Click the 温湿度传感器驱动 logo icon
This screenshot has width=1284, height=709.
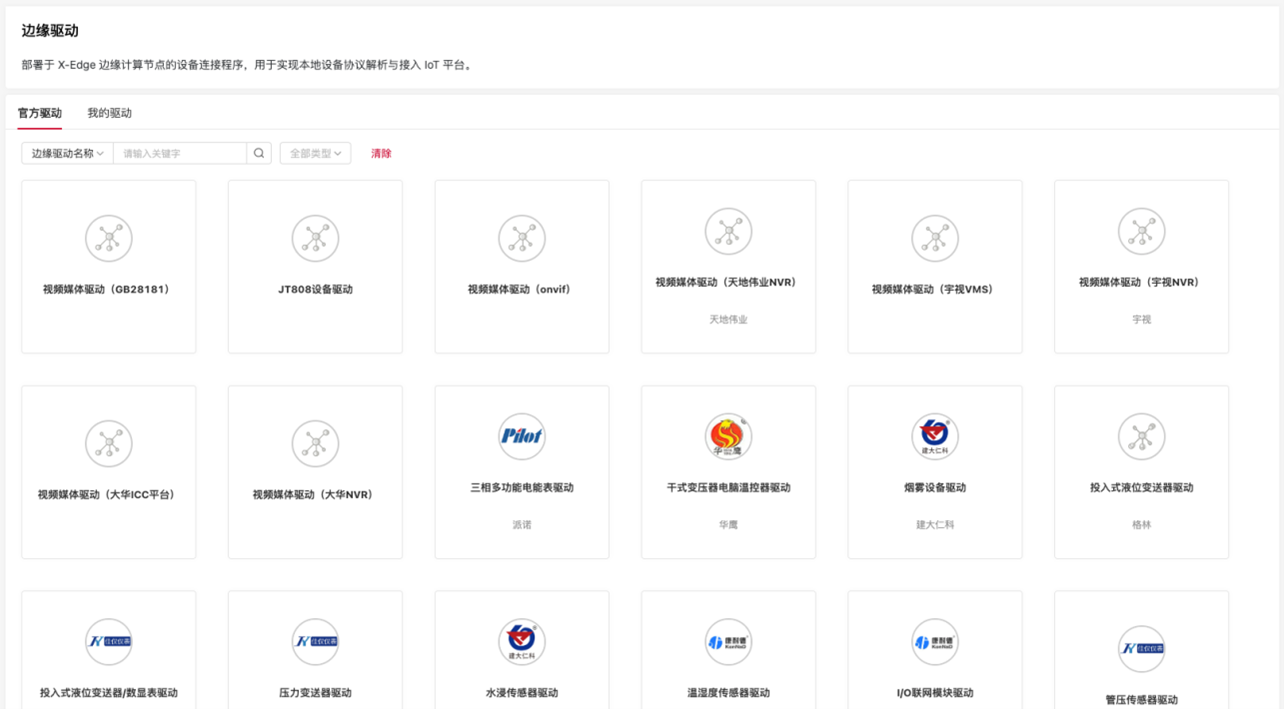(x=728, y=642)
